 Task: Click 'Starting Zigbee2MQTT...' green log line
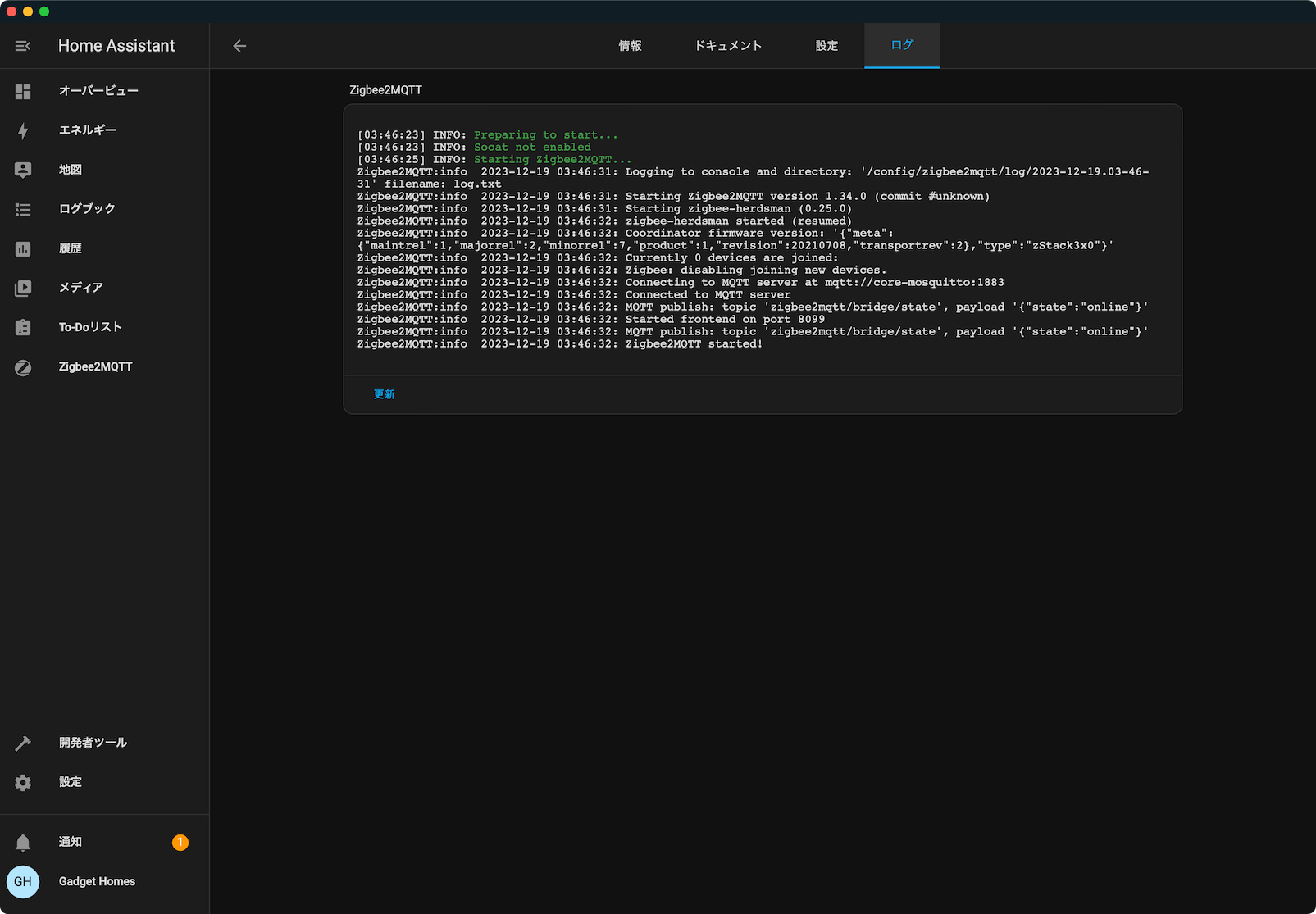tap(553, 160)
